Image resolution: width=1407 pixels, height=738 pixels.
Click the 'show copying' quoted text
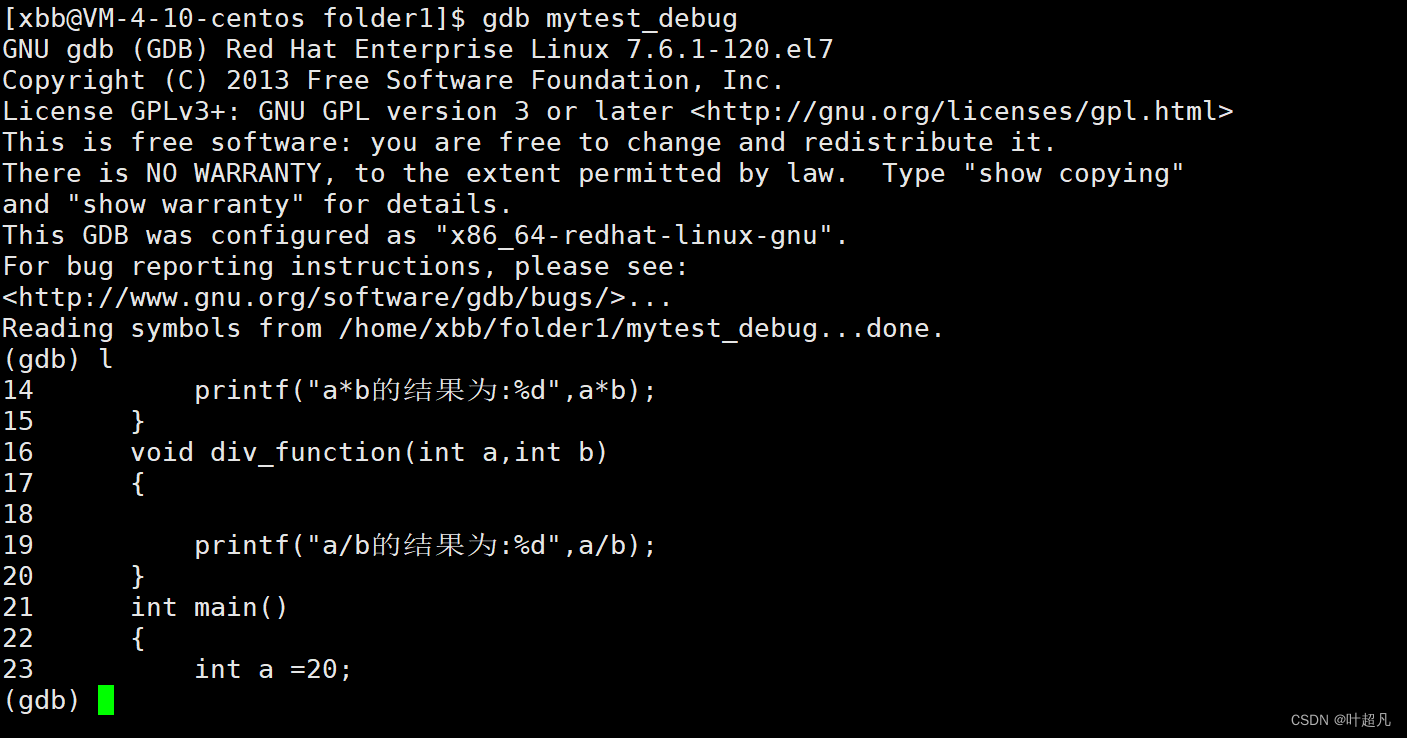(x=1074, y=173)
